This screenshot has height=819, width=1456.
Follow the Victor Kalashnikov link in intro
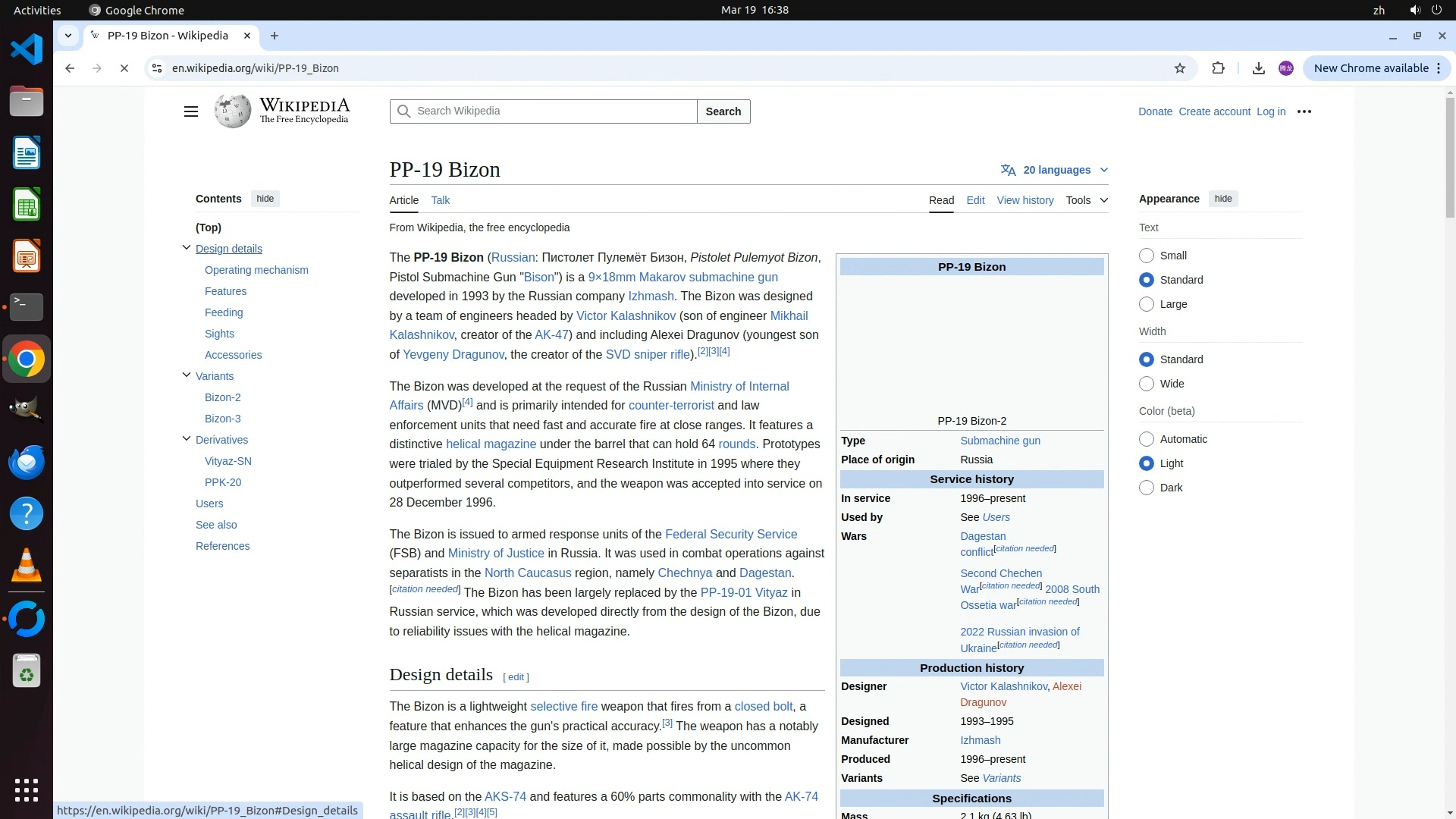pos(625,315)
